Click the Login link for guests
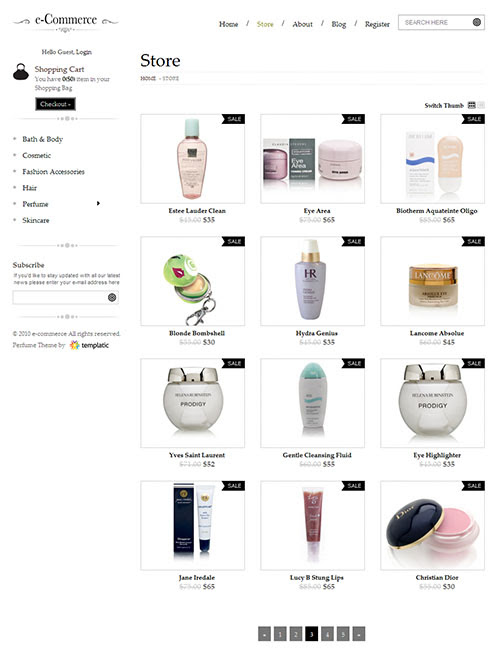 click(84, 52)
